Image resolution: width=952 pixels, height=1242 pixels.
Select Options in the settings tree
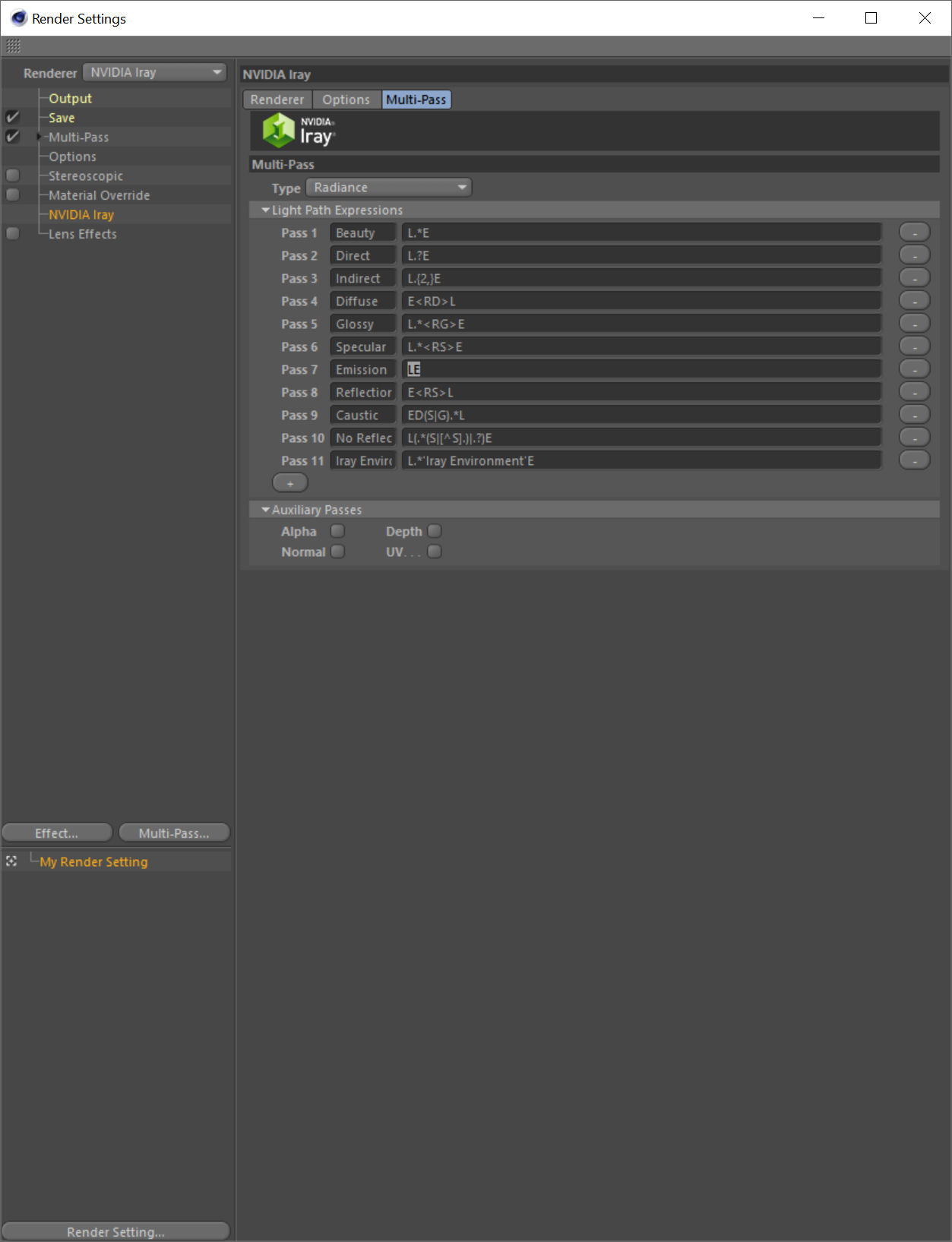pyautogui.click(x=73, y=156)
